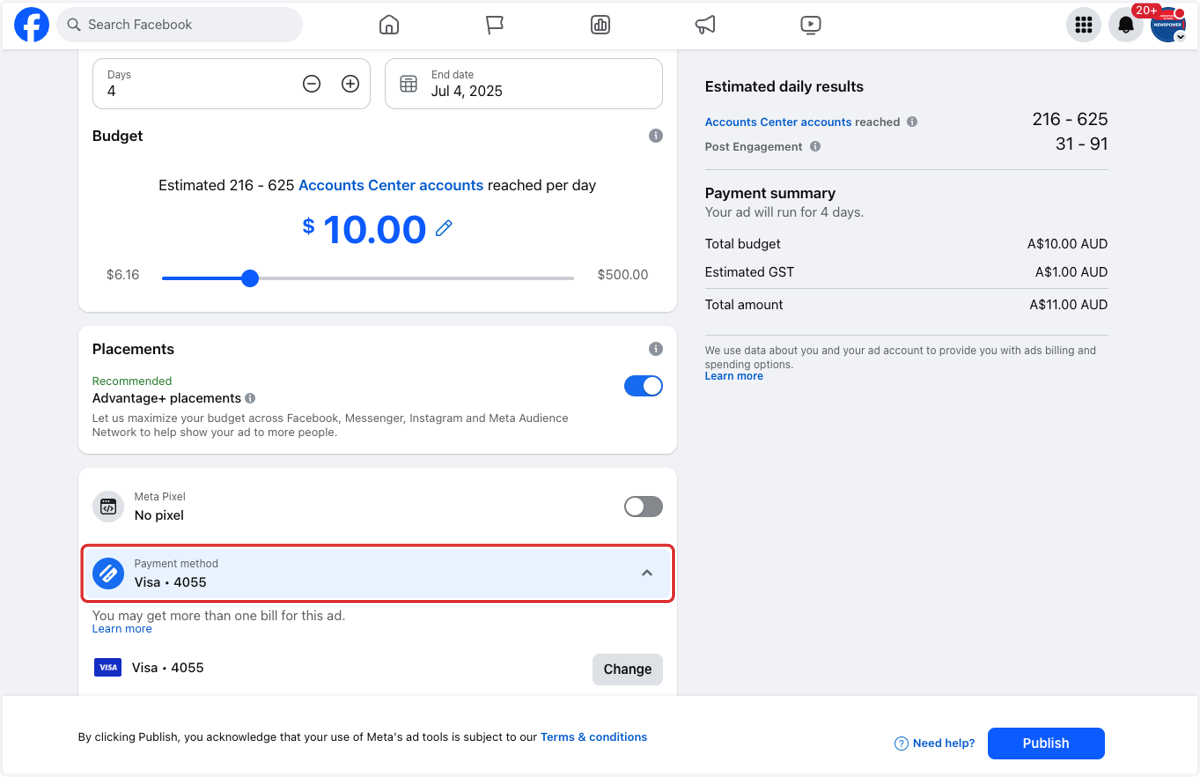Turn off Advantage+ placements toggle
This screenshot has height=777, width=1200.
pyautogui.click(x=643, y=386)
